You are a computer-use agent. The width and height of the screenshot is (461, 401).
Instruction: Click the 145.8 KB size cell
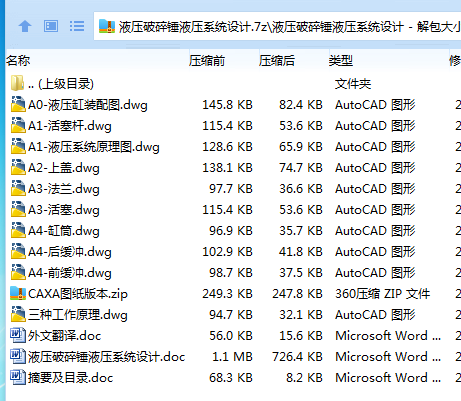pyautogui.click(x=227, y=105)
